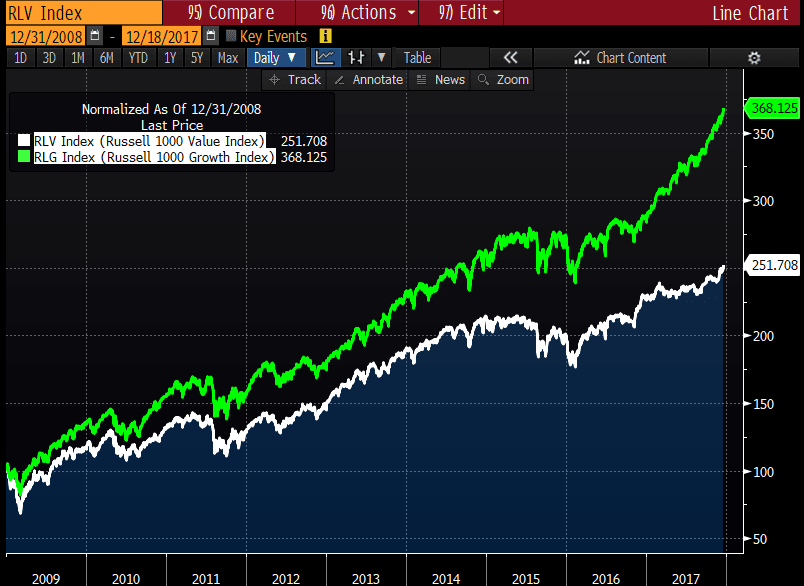Open chart settings gear icon
Viewport: 804px width, 586px height.
coord(755,58)
